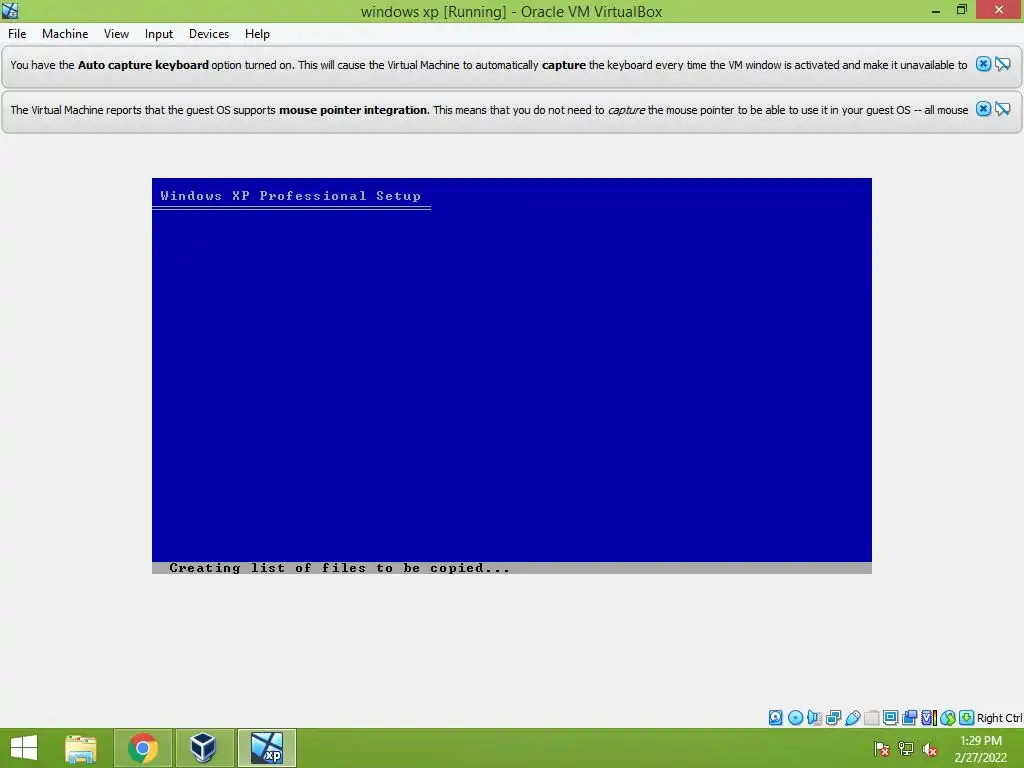Click the CPU virtualization indicator

pyautogui.click(x=929, y=718)
